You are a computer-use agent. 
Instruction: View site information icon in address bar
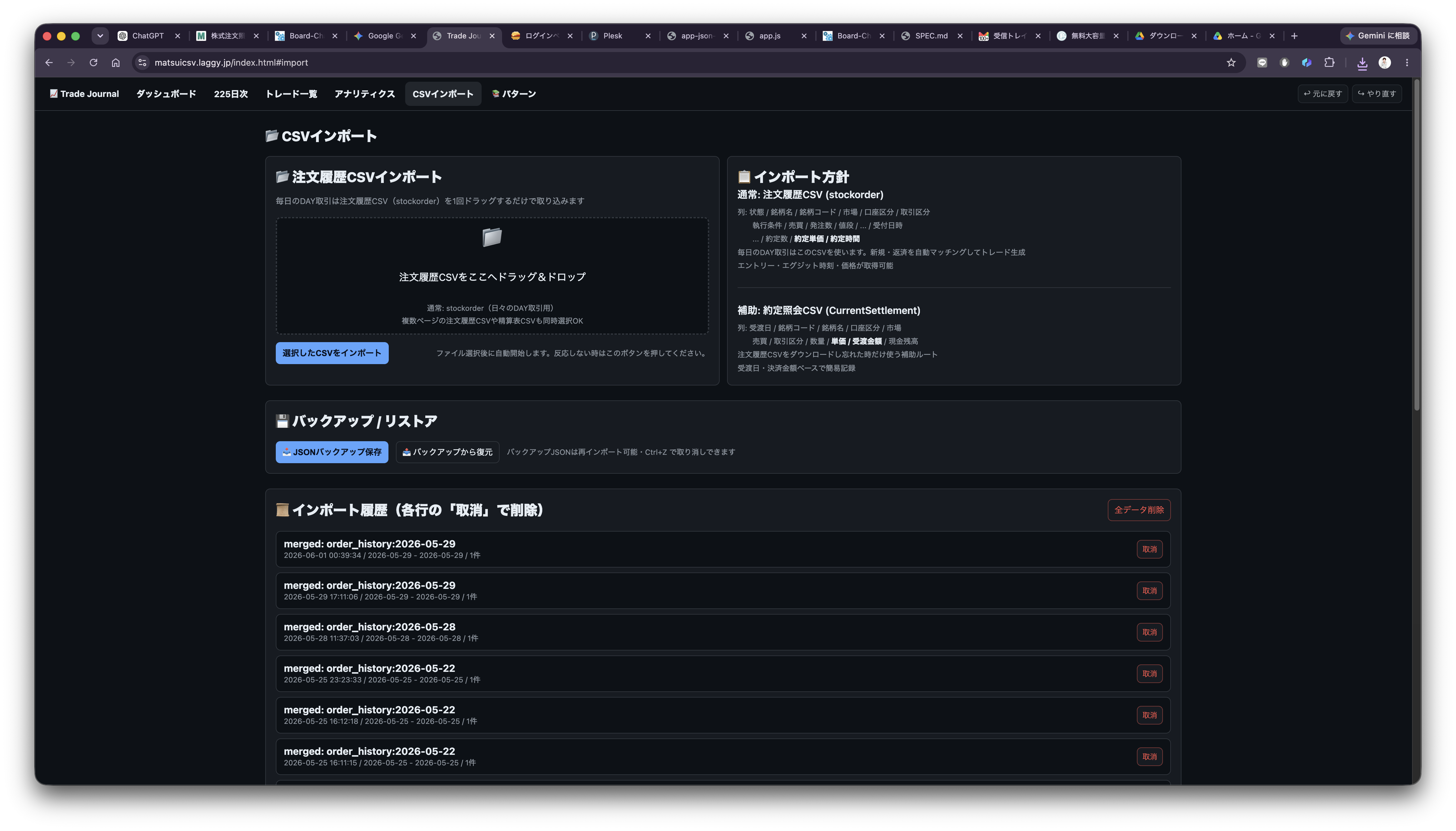(143, 63)
